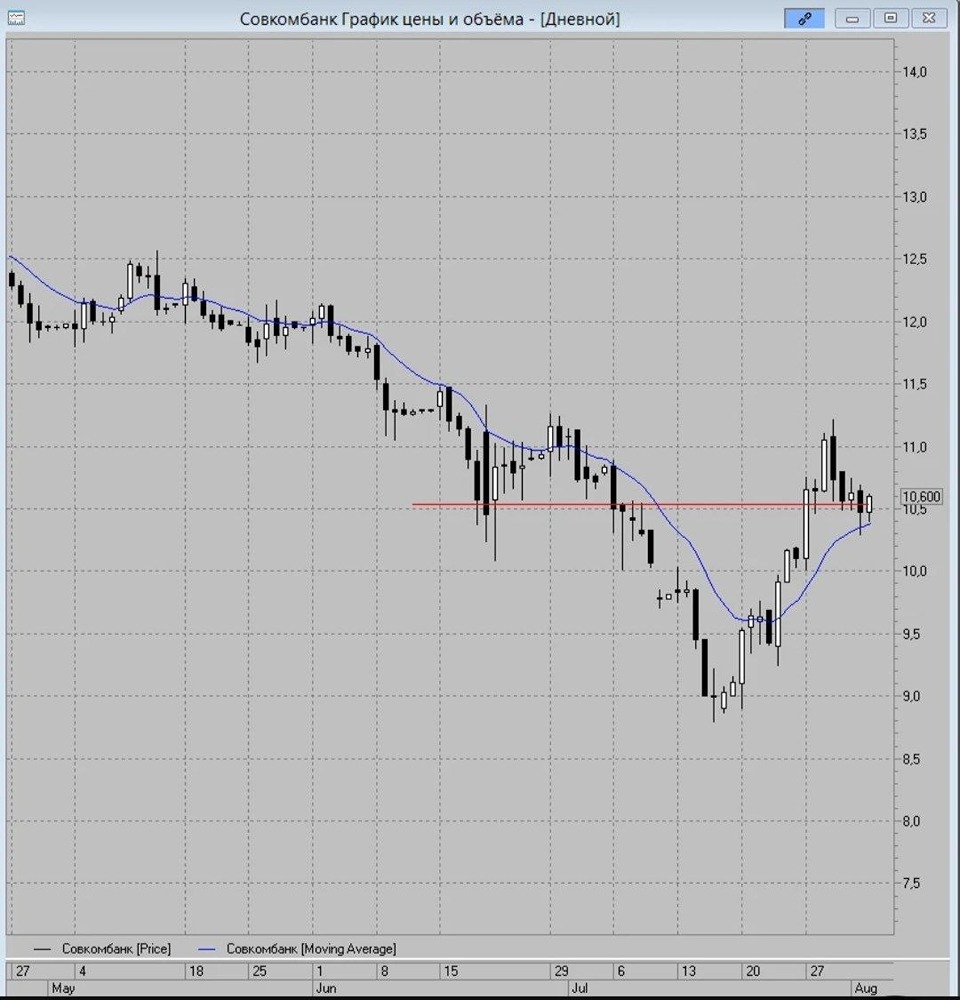Click the date label 13 in July

pyautogui.click(x=688, y=971)
